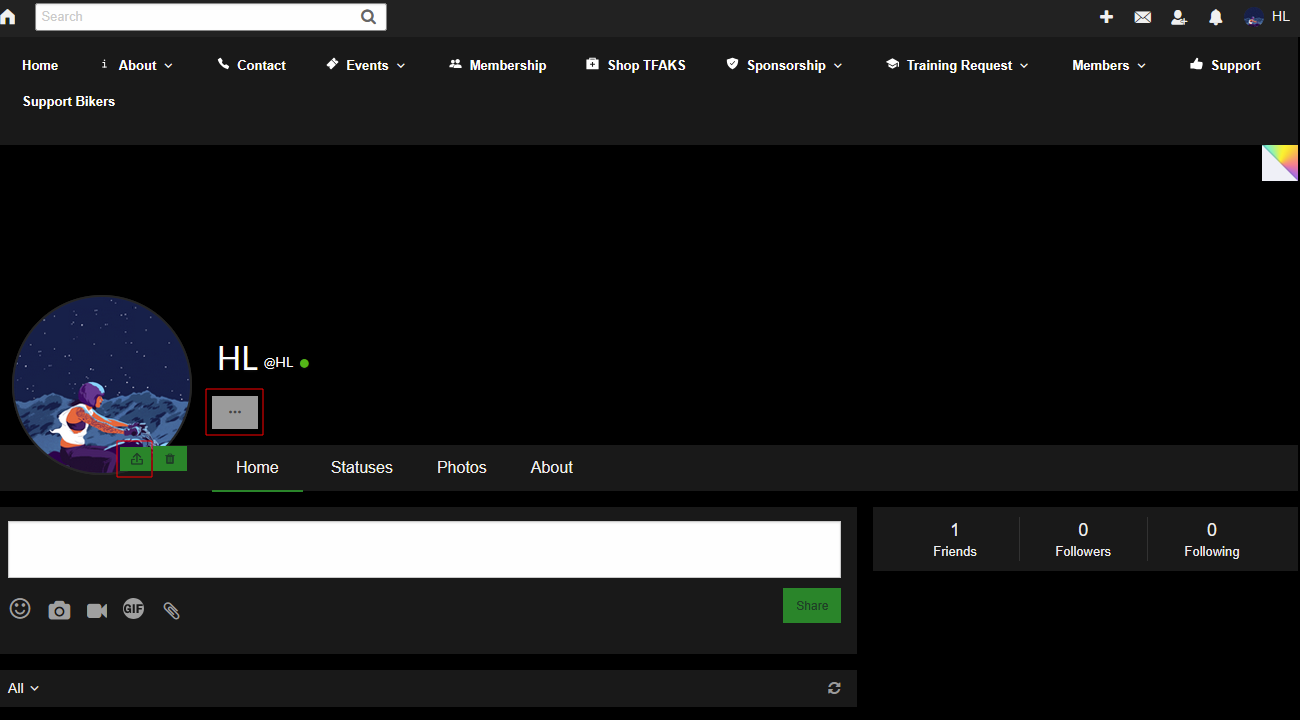Open the notifications bell
The width and height of the screenshot is (1300, 720).
(1216, 17)
